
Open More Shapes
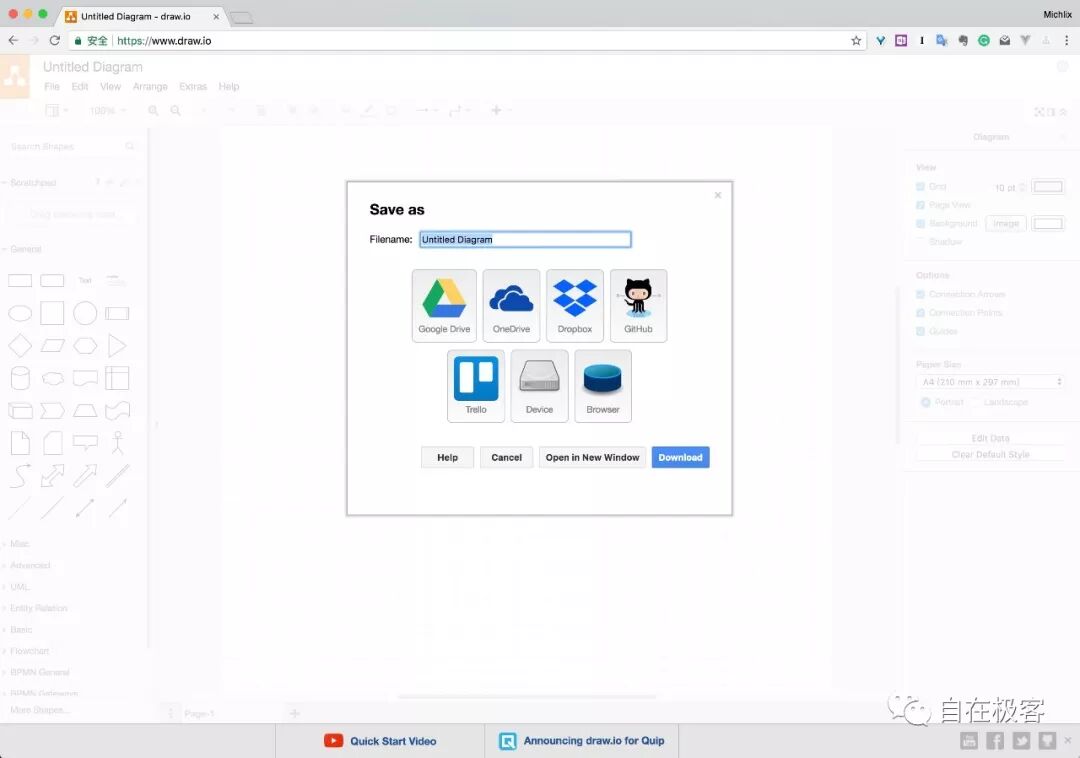click(x=39, y=710)
